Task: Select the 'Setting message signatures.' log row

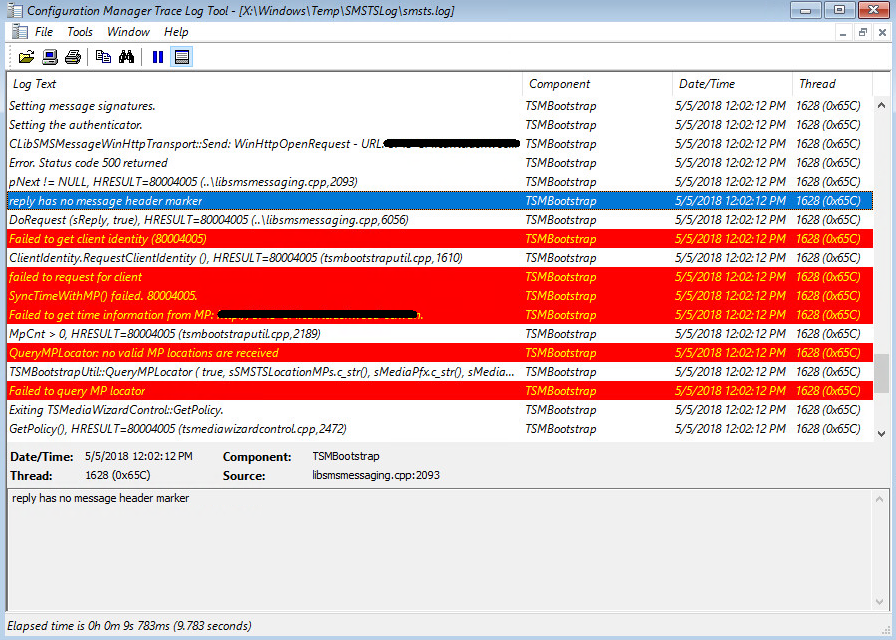Action: [440, 106]
